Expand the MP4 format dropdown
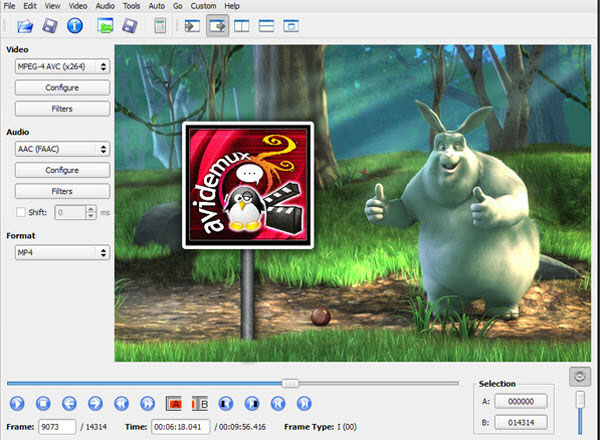 tap(62, 253)
